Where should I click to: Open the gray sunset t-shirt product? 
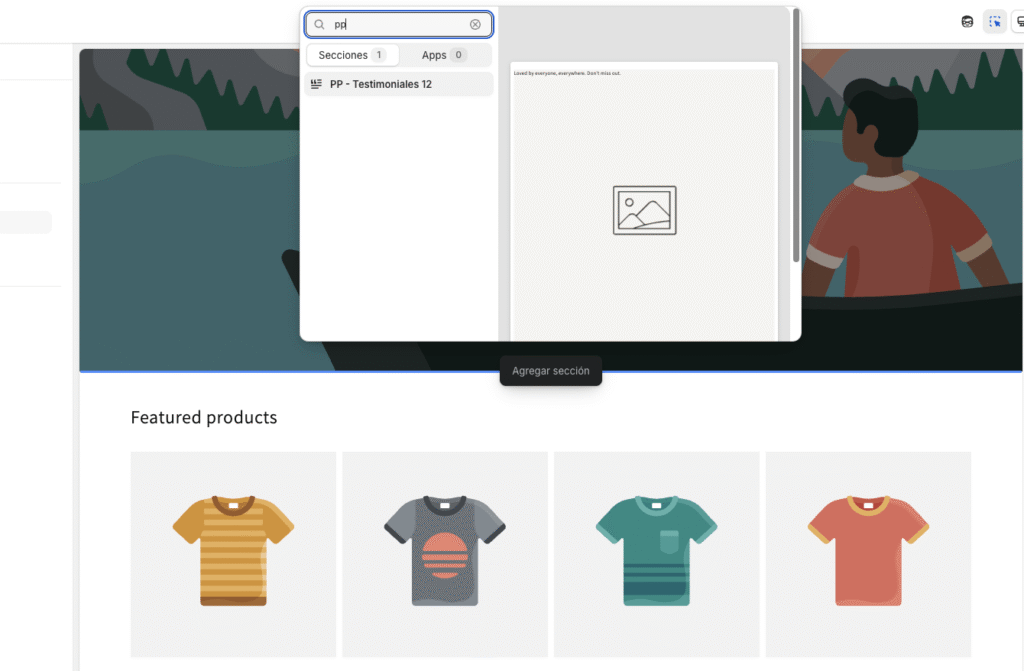coord(445,550)
